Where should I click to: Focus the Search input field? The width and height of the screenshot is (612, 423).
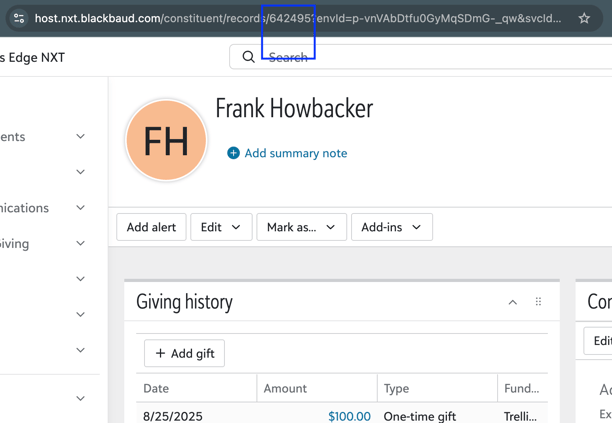420,57
